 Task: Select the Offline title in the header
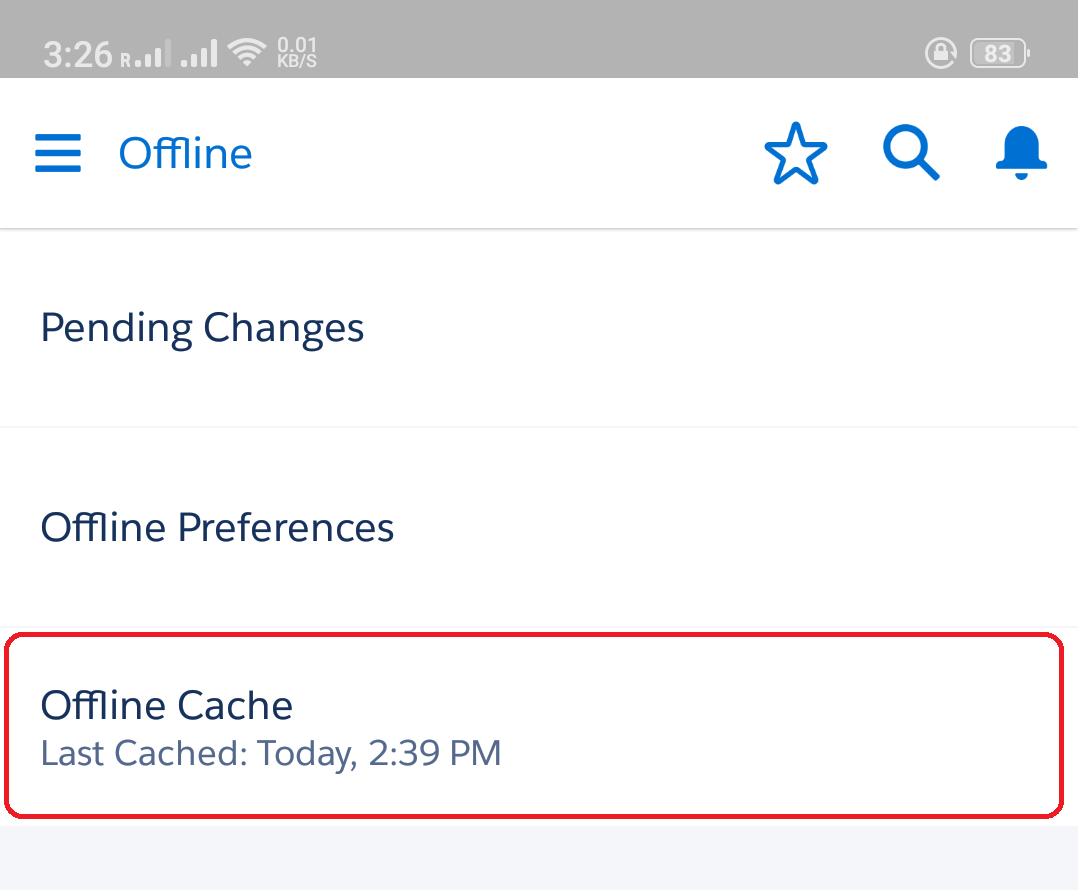coord(185,153)
